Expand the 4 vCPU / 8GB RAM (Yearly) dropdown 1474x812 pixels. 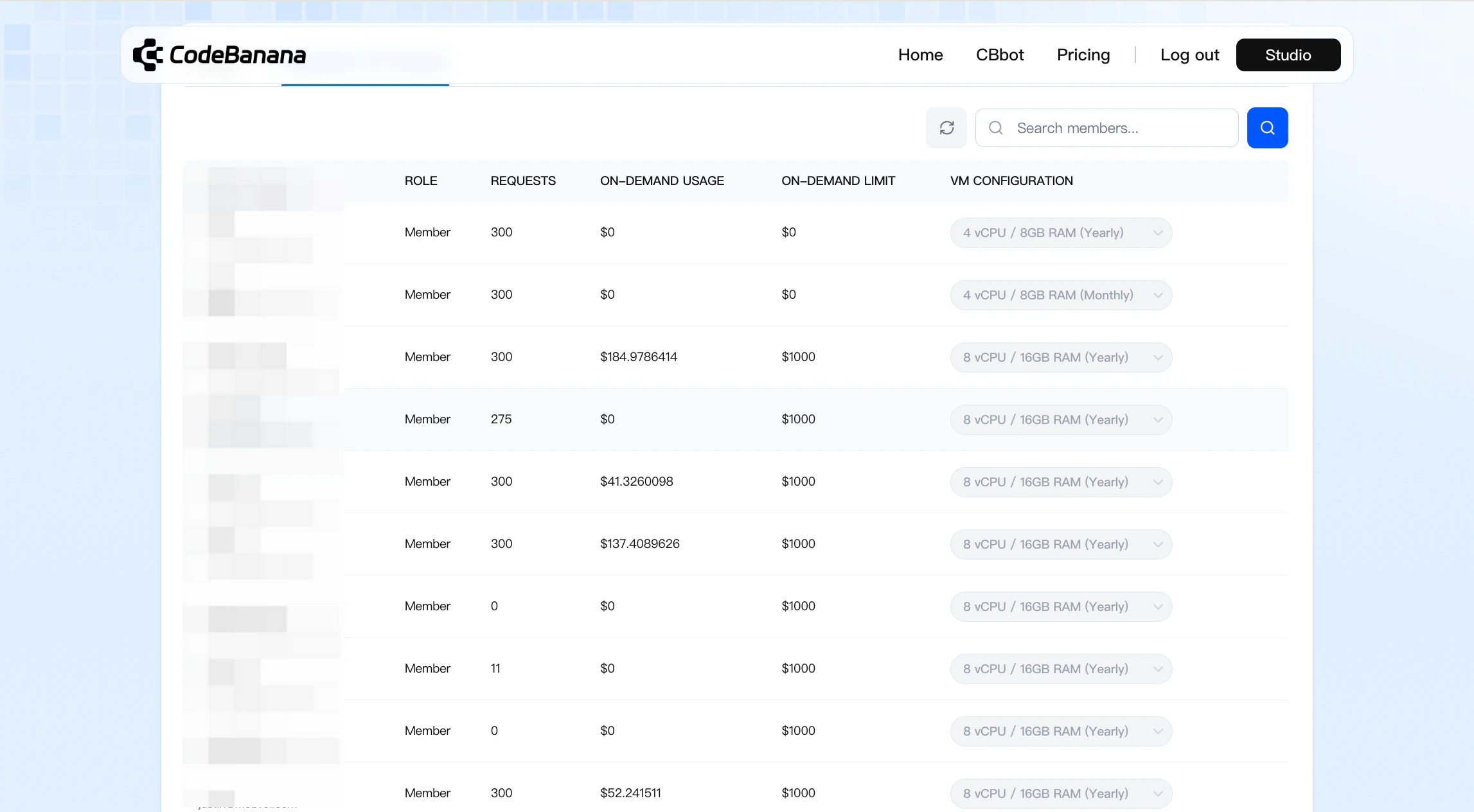coord(1061,233)
